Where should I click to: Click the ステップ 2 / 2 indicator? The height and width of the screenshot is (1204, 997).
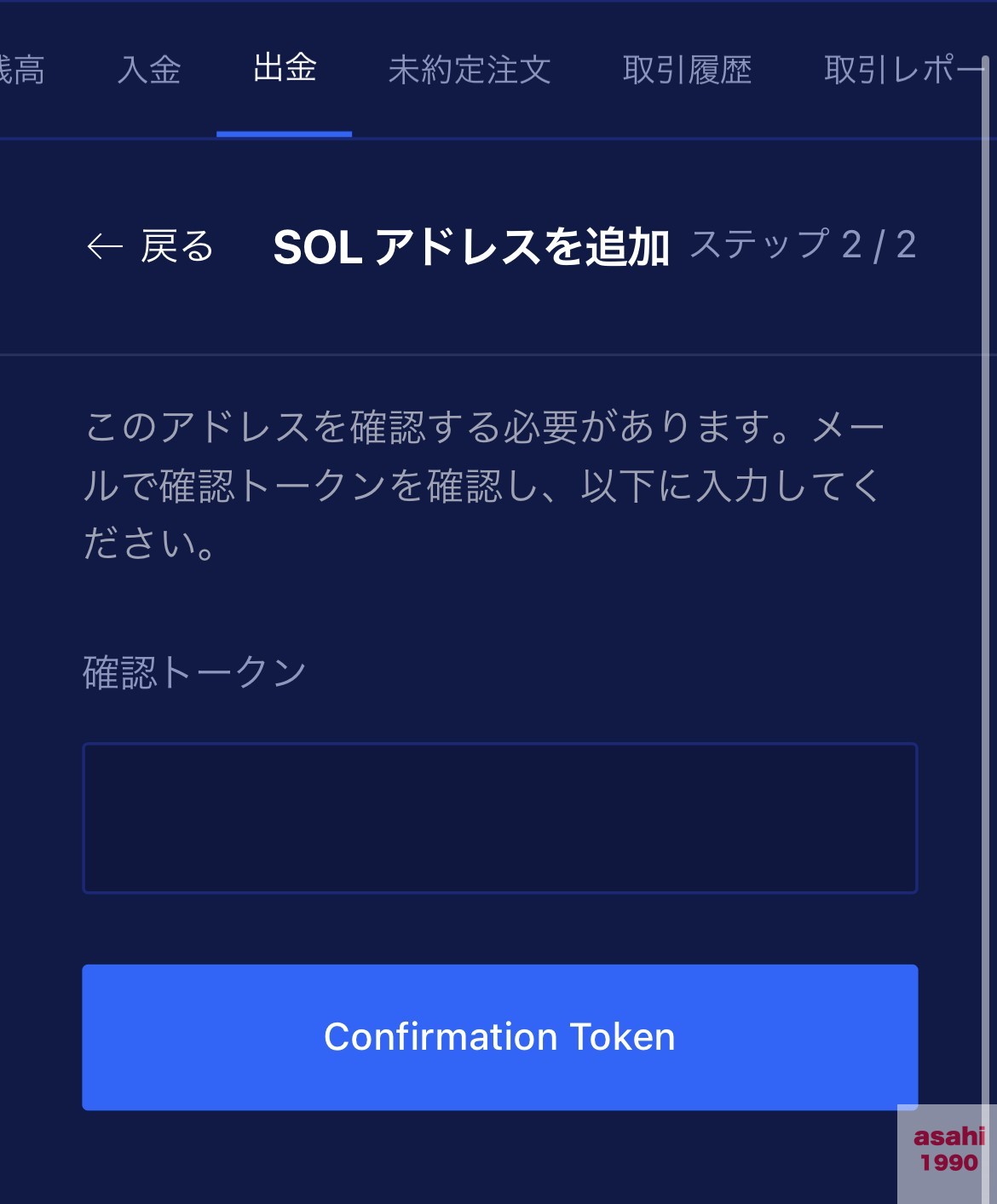point(803,245)
